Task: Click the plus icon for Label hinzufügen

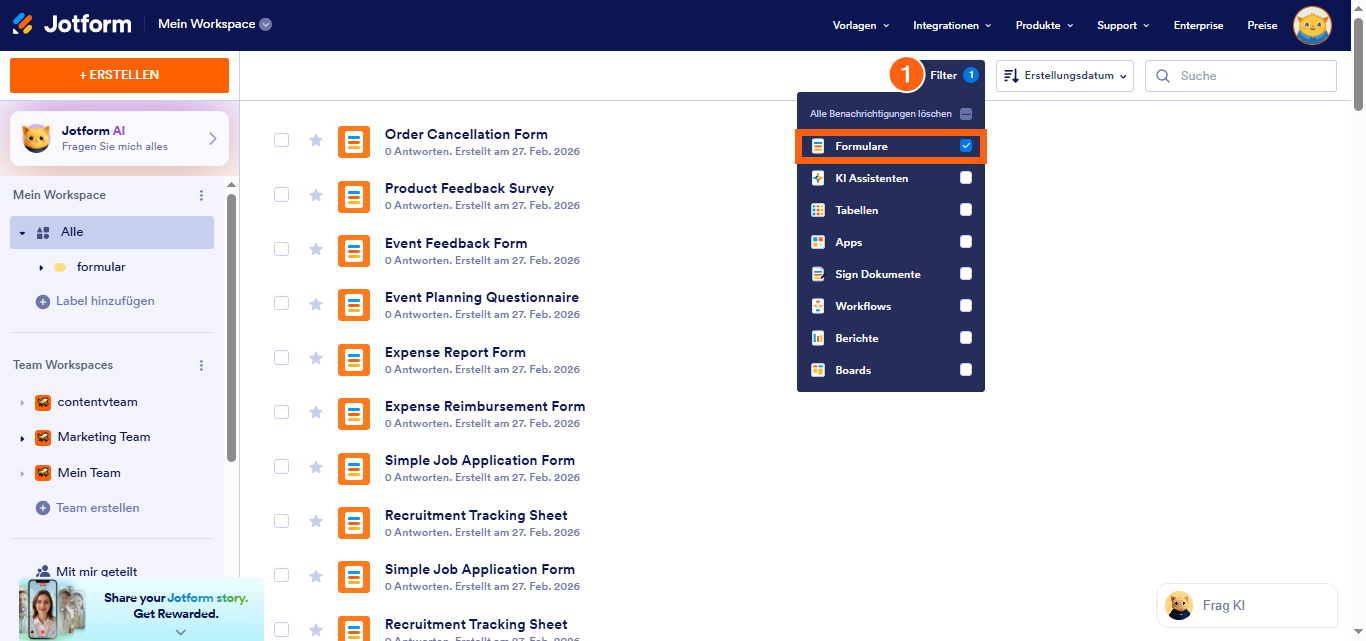Action: [x=43, y=301]
